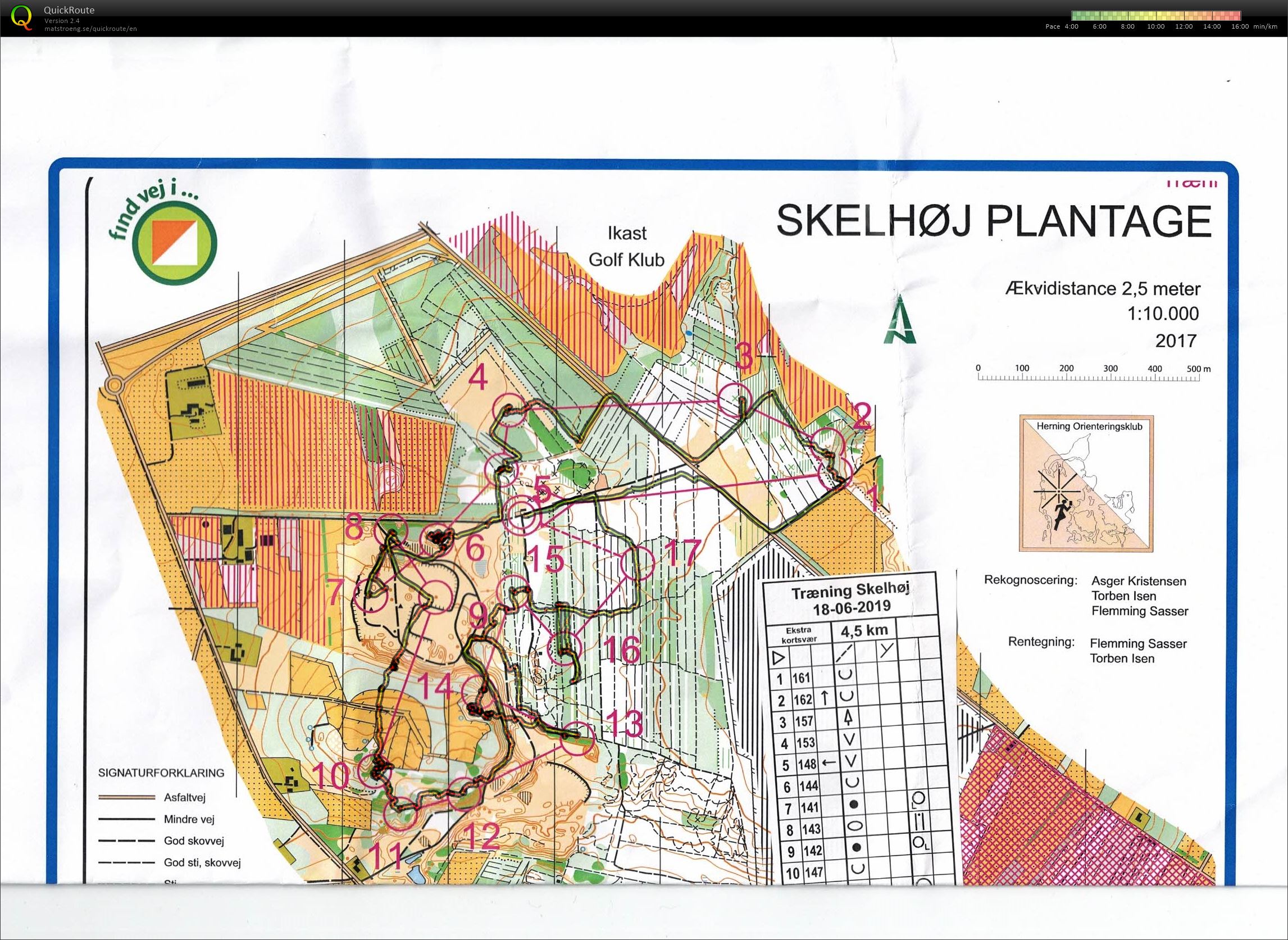Click the 10:00 pace scale label
1288x940 pixels.
click(1155, 27)
